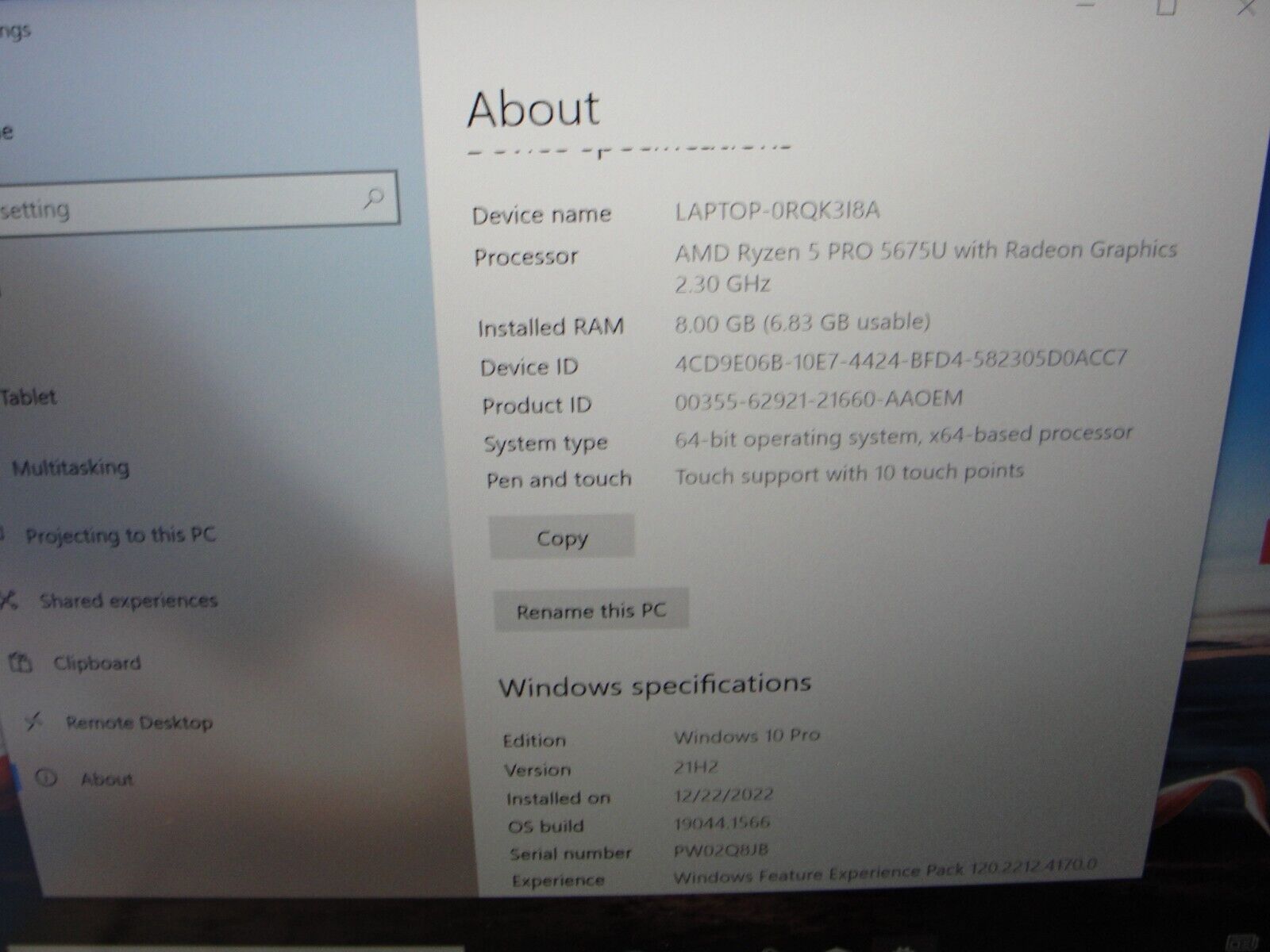Open the Multitasking settings page
The width and height of the screenshot is (1270, 952).
pyautogui.click(x=70, y=467)
